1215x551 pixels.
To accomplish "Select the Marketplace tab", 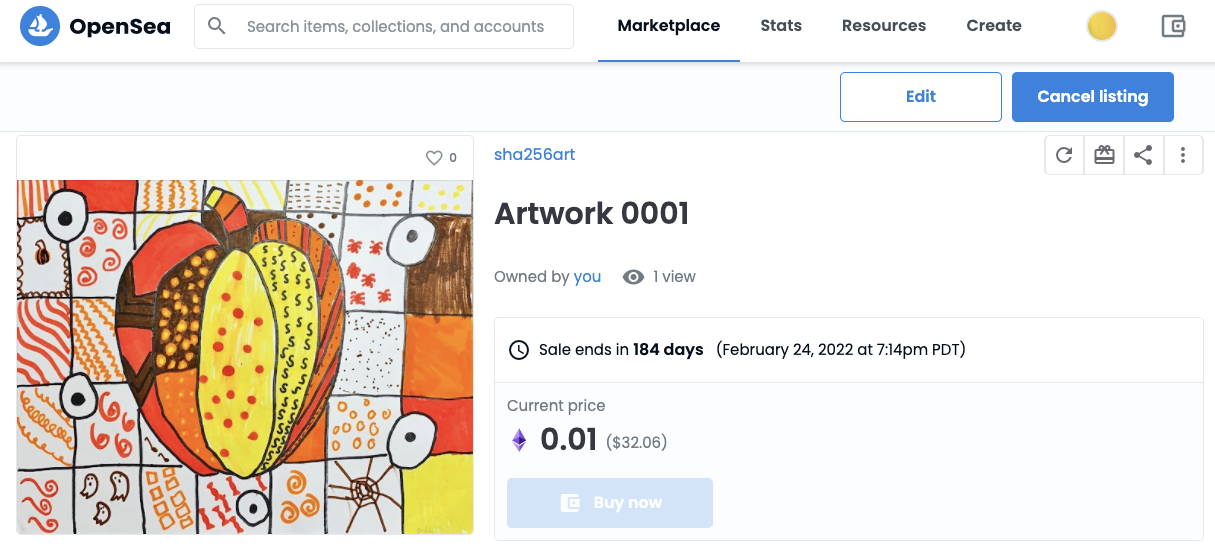I will tap(669, 26).
